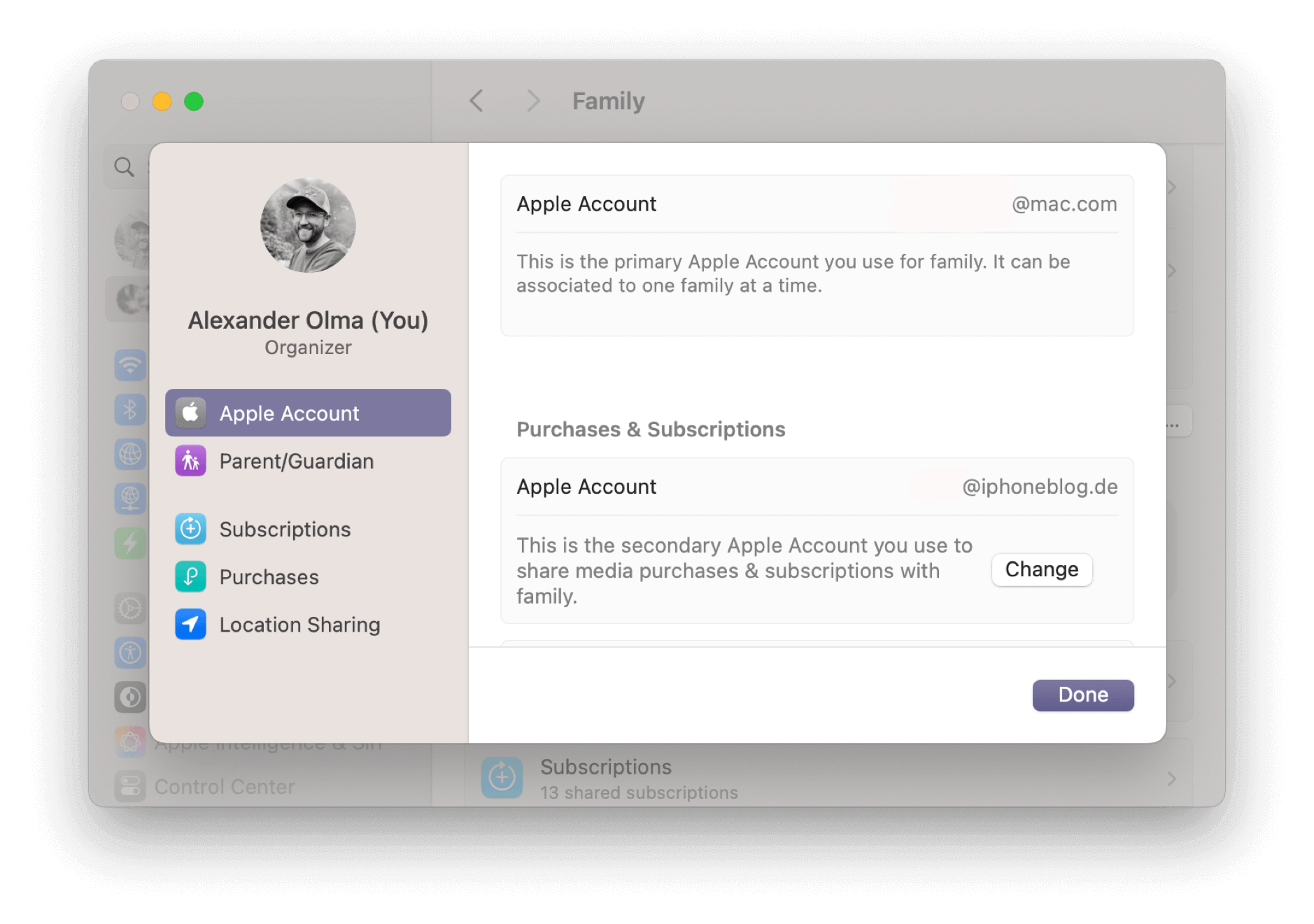Click the yellow minimize window button
This screenshot has width=1314, height=924.
point(162,101)
